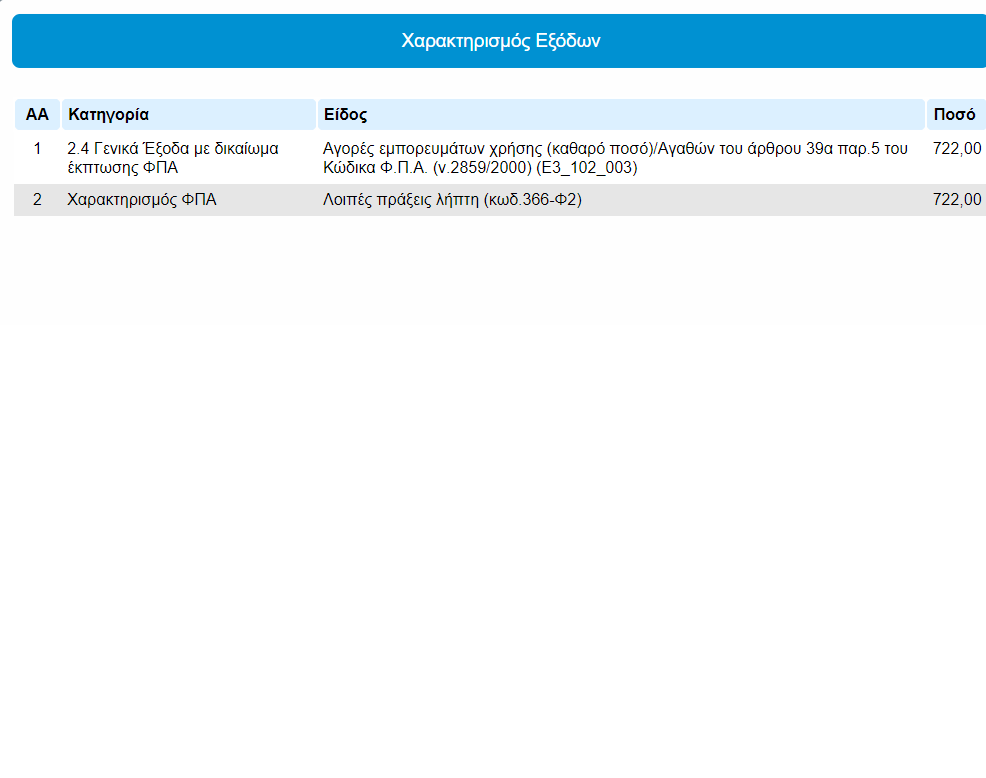The width and height of the screenshot is (986, 778).
Task: Select the Είδος column header
Action: point(621,114)
